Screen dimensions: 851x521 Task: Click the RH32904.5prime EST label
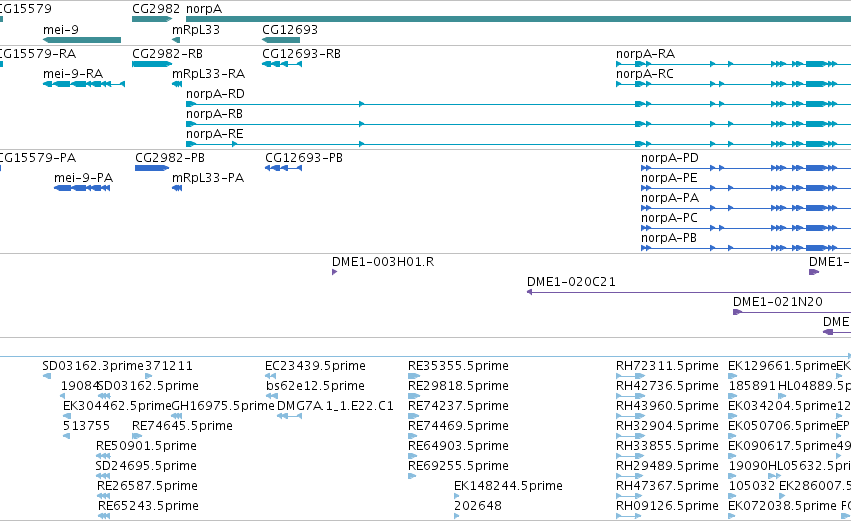coord(668,426)
